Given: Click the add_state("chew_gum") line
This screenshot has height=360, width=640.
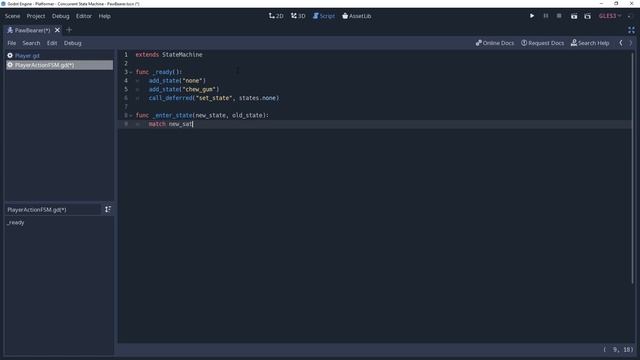Looking at the screenshot, I should click(184, 89).
